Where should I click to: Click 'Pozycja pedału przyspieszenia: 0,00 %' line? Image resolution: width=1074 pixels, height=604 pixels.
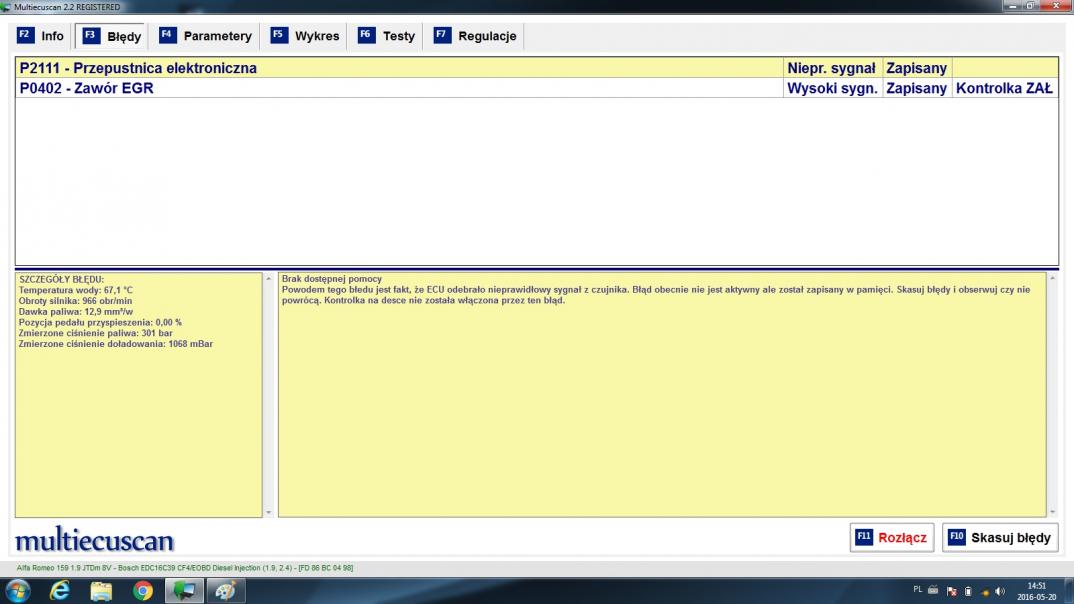coord(100,323)
